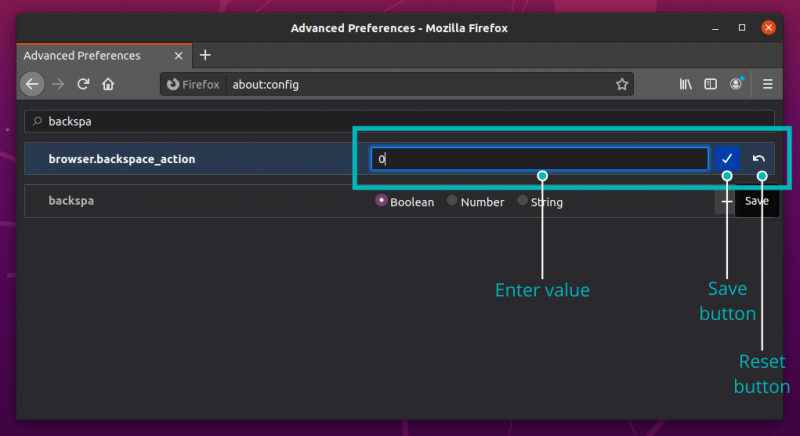
Task: Click the browser.backspace_action preference name
Action: point(122,159)
